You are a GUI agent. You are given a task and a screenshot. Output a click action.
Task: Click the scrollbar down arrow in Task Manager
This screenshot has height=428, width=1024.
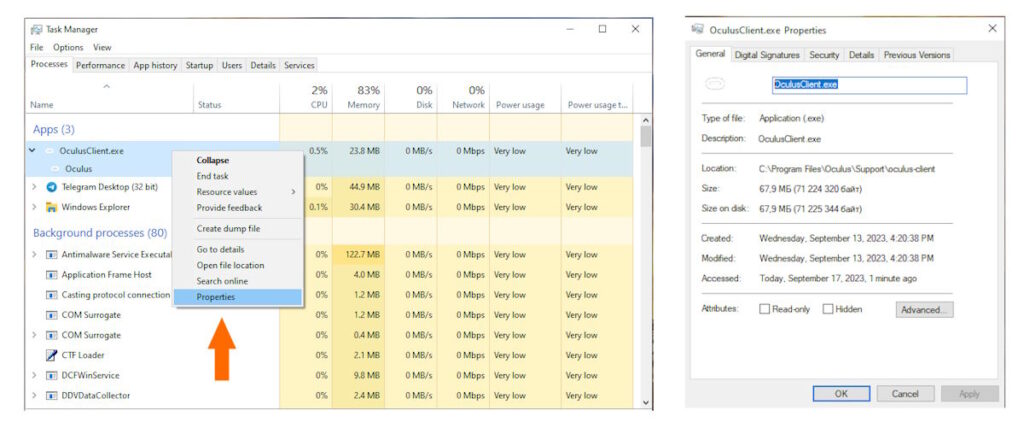(x=645, y=403)
